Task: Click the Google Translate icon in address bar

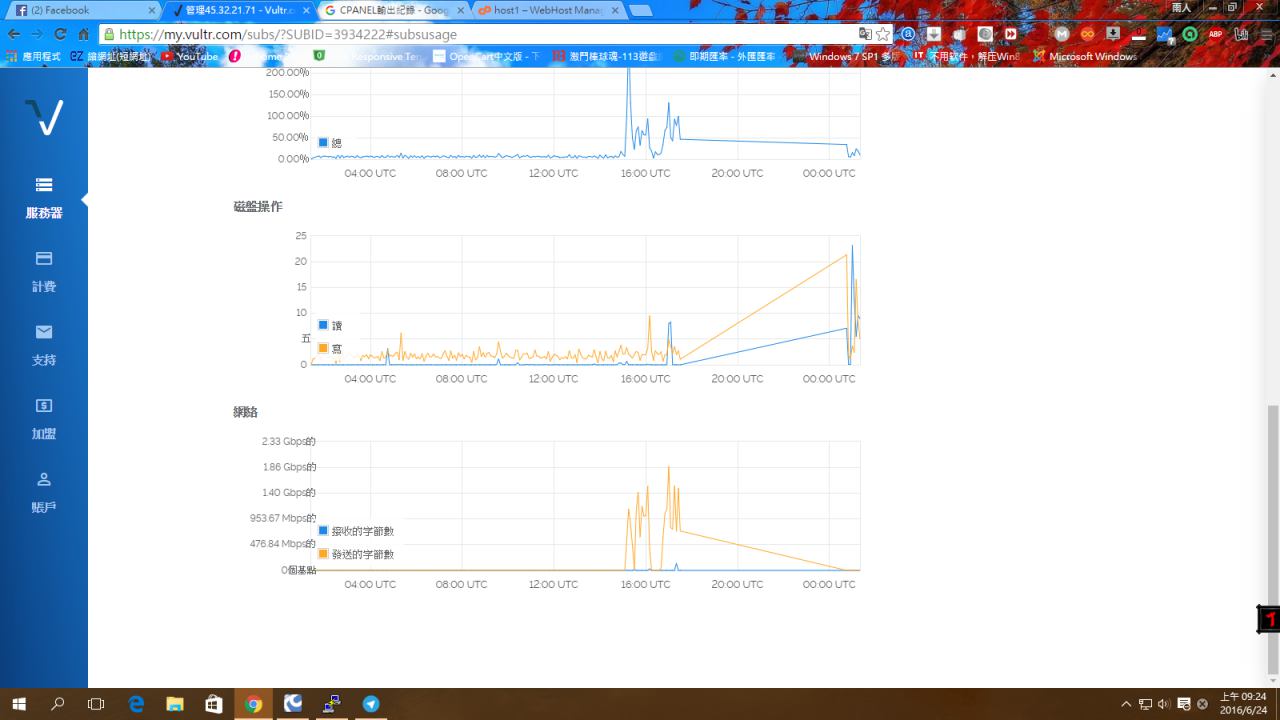Action: [865, 34]
